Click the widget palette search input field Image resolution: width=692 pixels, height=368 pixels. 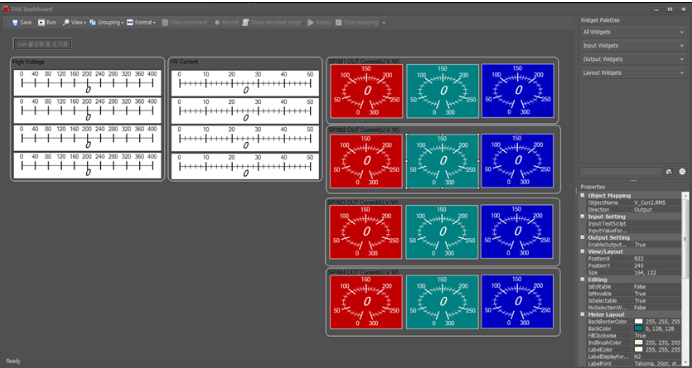pyautogui.click(x=621, y=172)
